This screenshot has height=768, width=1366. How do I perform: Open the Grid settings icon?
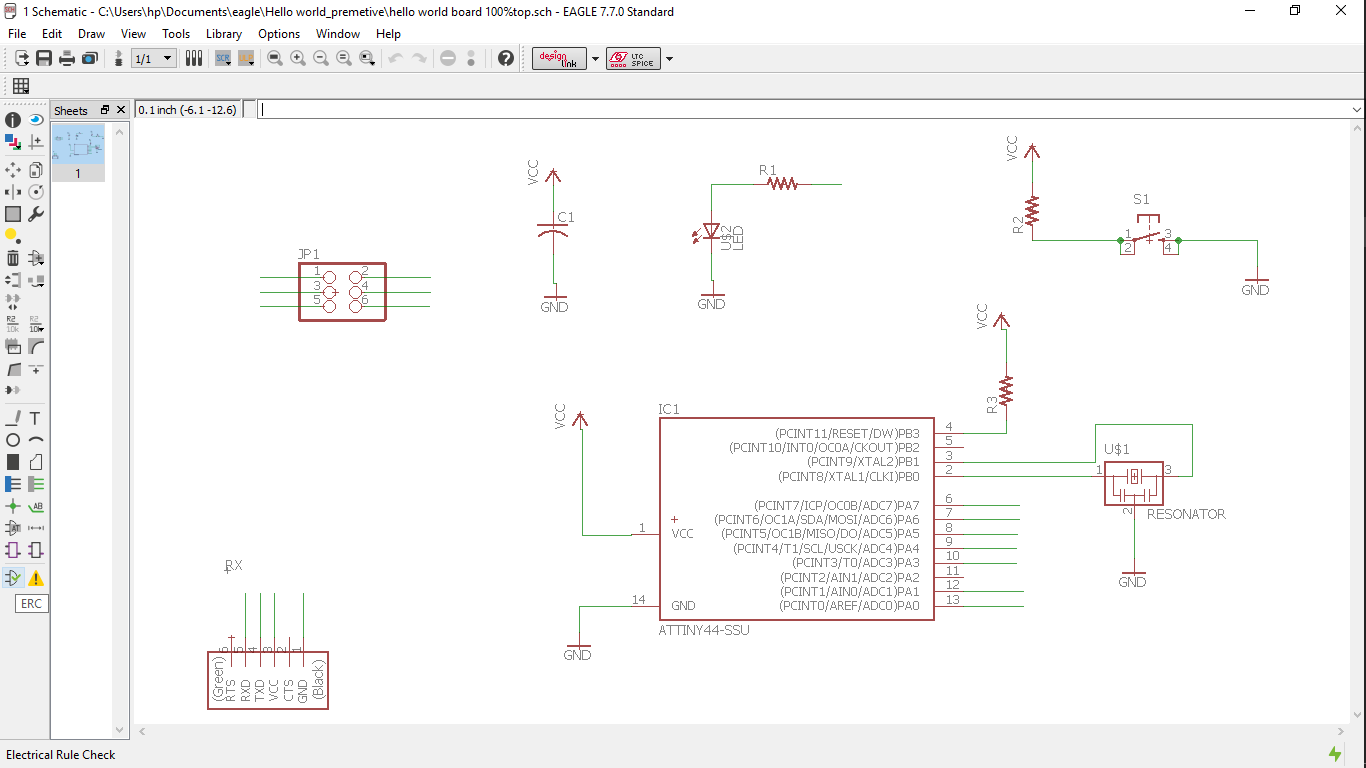tap(21, 86)
